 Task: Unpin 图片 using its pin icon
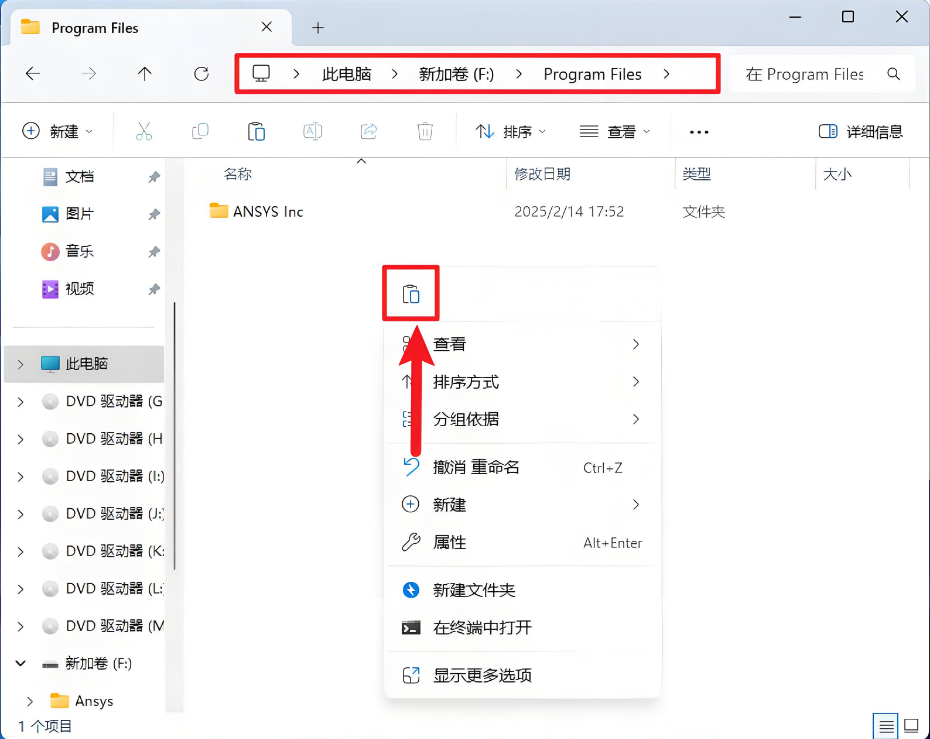click(154, 214)
